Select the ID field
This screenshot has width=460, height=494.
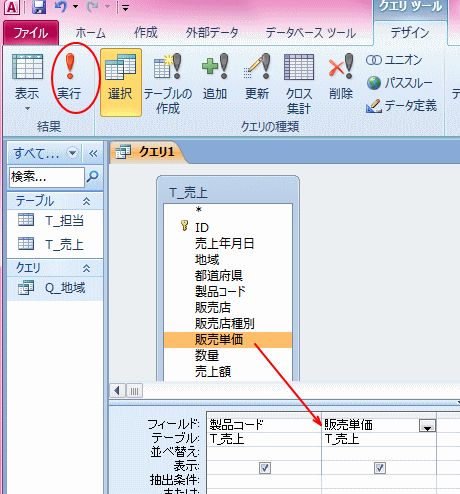tap(228, 227)
